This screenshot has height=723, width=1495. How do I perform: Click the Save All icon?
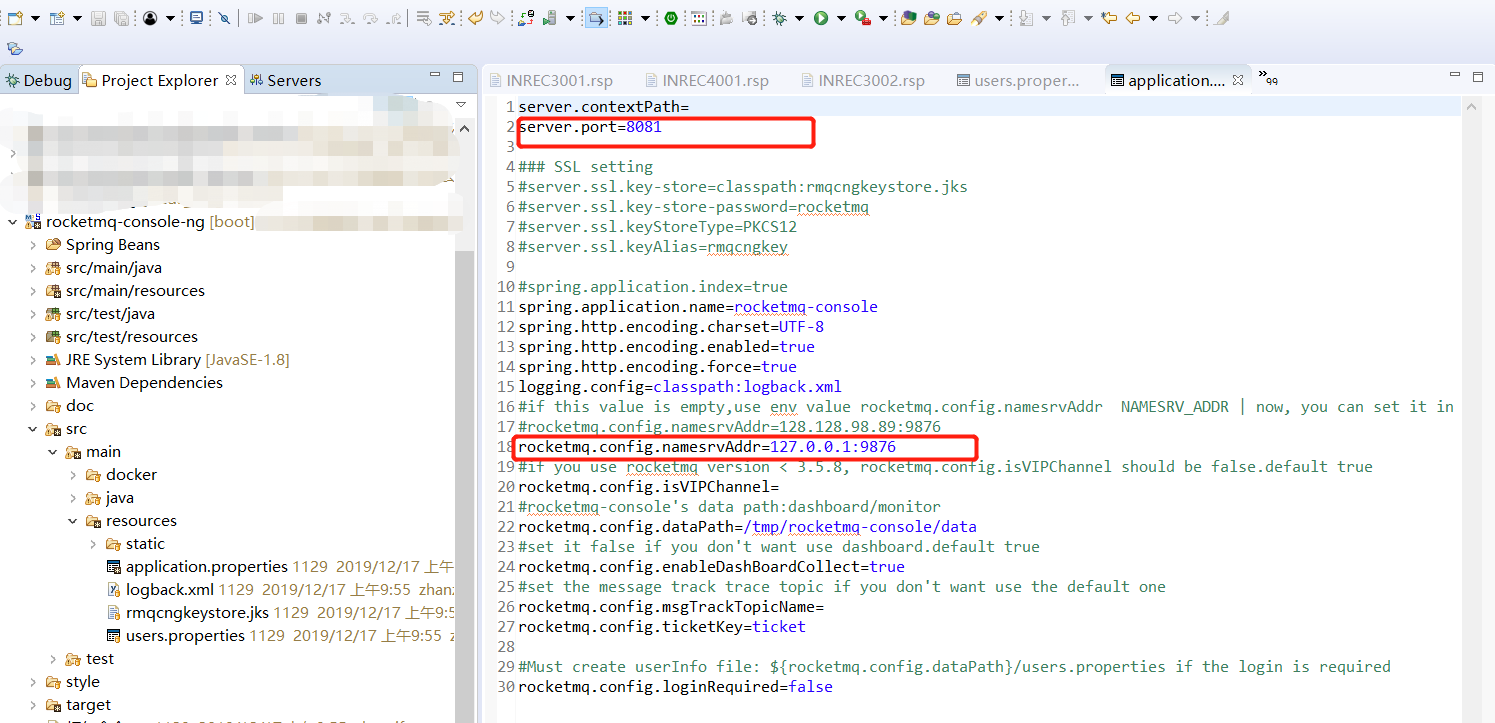coord(121,18)
